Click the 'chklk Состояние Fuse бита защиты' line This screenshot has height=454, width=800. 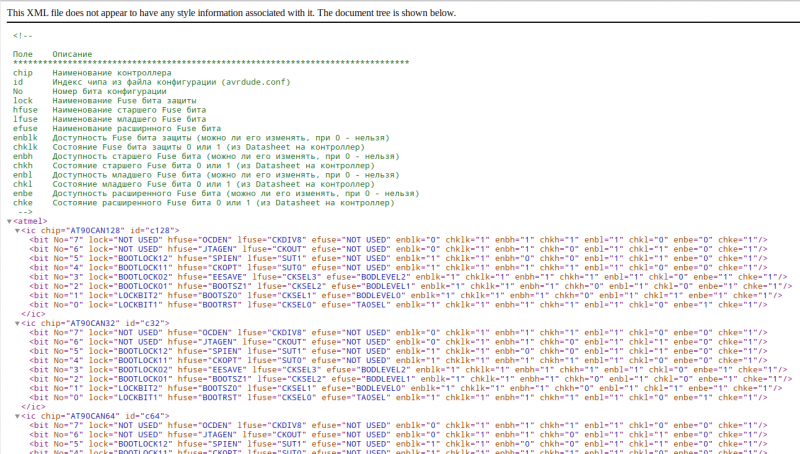[189, 147]
